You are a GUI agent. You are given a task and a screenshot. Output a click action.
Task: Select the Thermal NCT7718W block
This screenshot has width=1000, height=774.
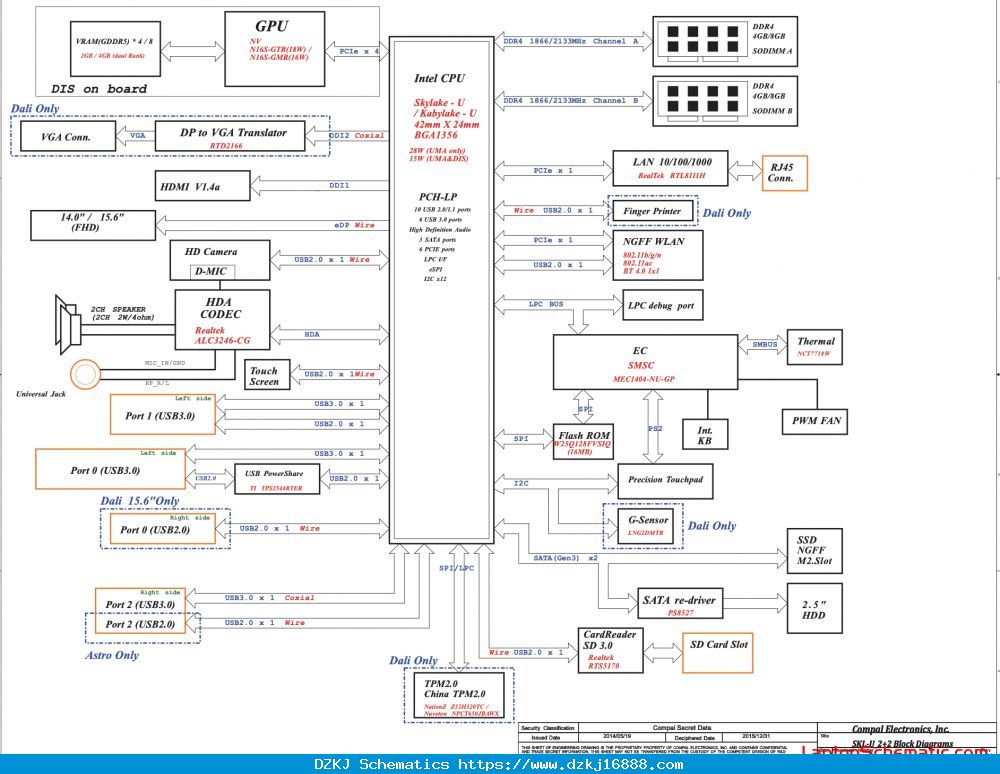click(x=815, y=347)
